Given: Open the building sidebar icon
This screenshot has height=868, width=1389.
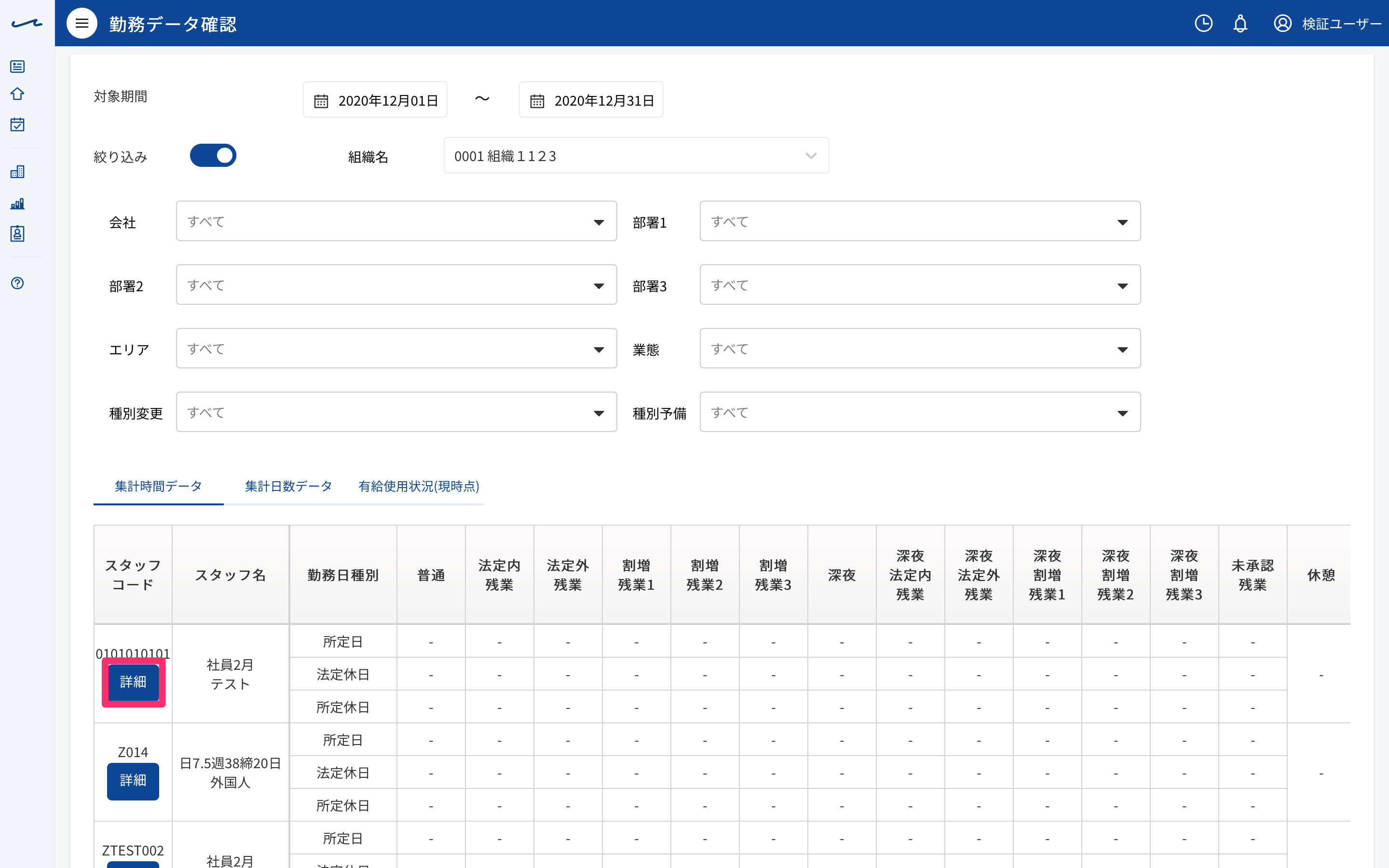Looking at the screenshot, I should pyautogui.click(x=17, y=172).
